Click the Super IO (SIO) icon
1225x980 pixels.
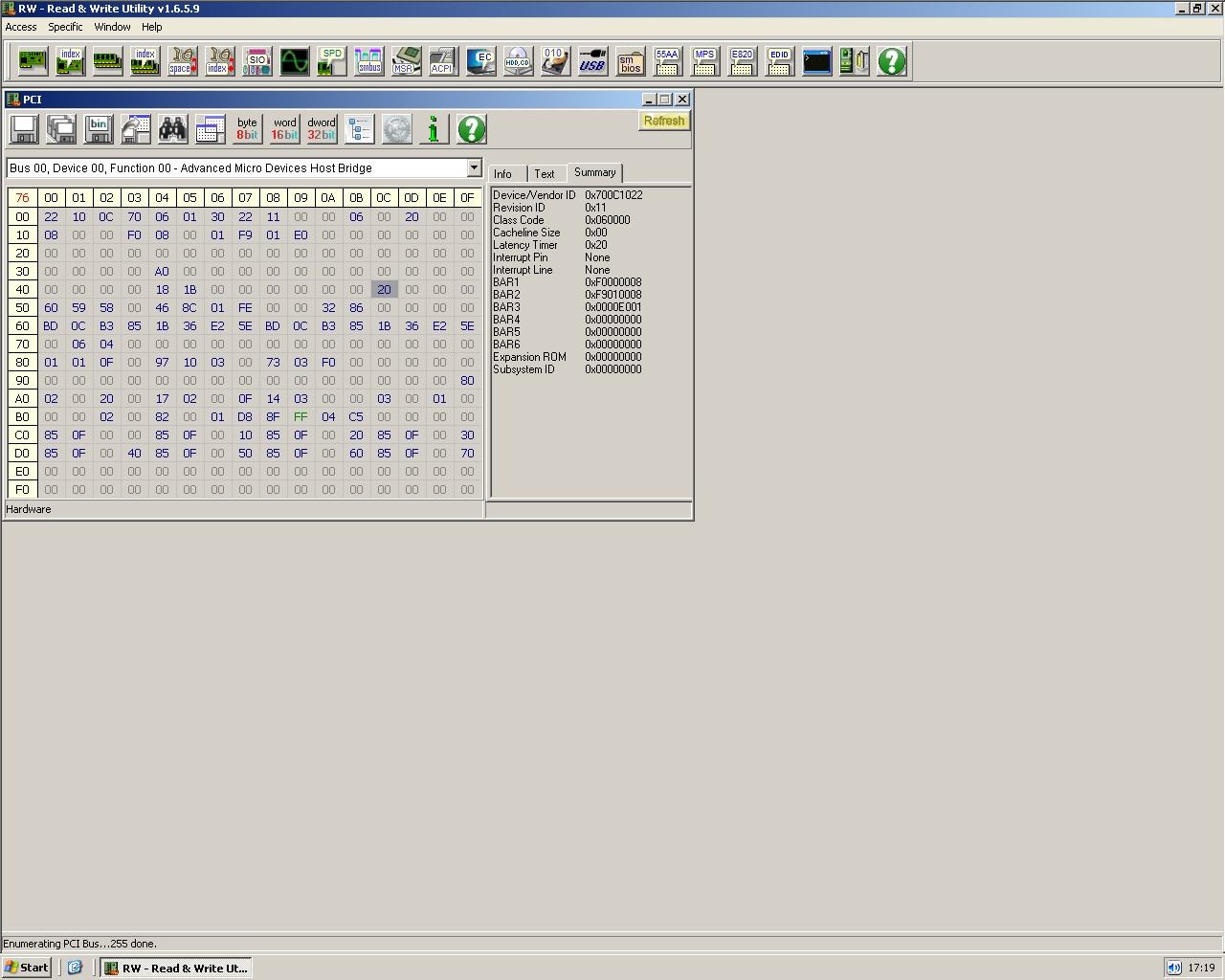[x=256, y=61]
